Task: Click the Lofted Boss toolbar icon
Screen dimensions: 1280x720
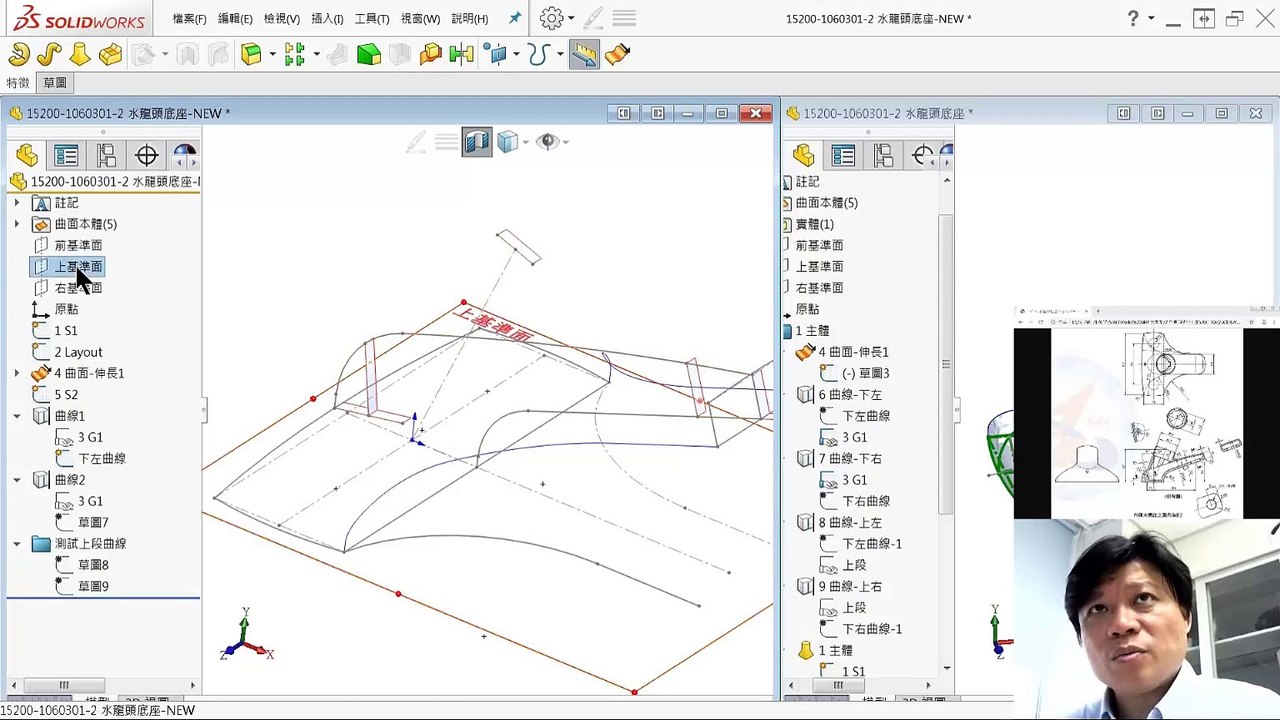Action: [x=80, y=54]
